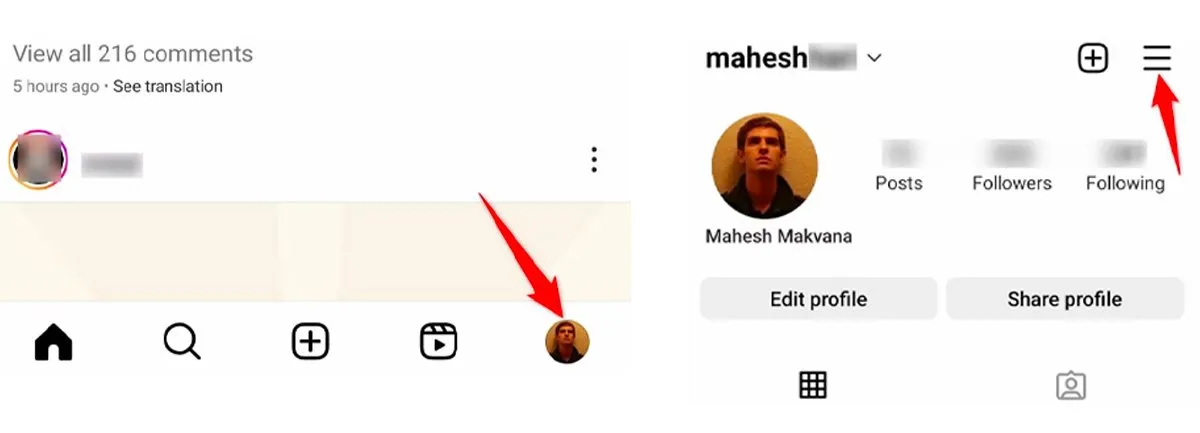Click the Edit profile button
1200x433 pixels.
click(x=818, y=299)
